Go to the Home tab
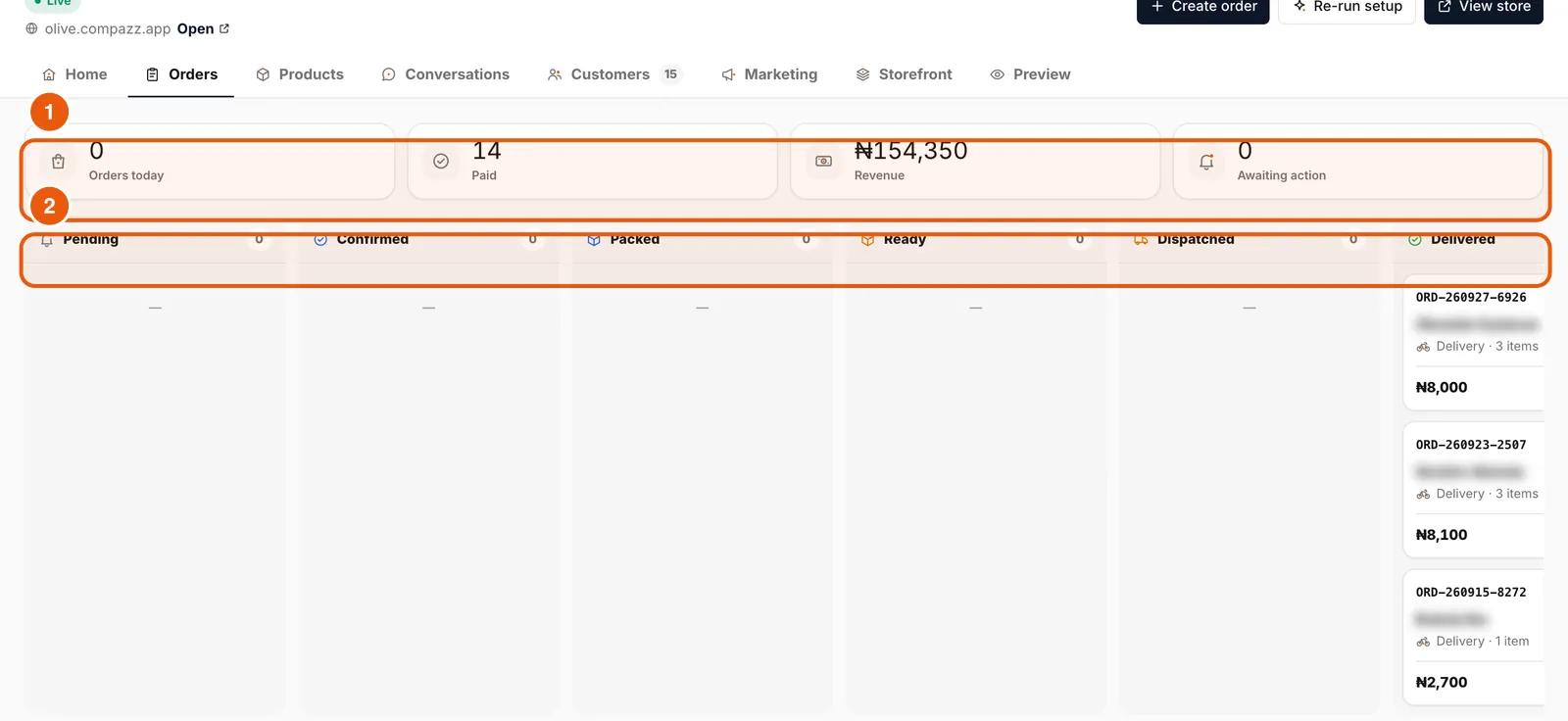Viewport: 1568px width, 721px height. (74, 74)
